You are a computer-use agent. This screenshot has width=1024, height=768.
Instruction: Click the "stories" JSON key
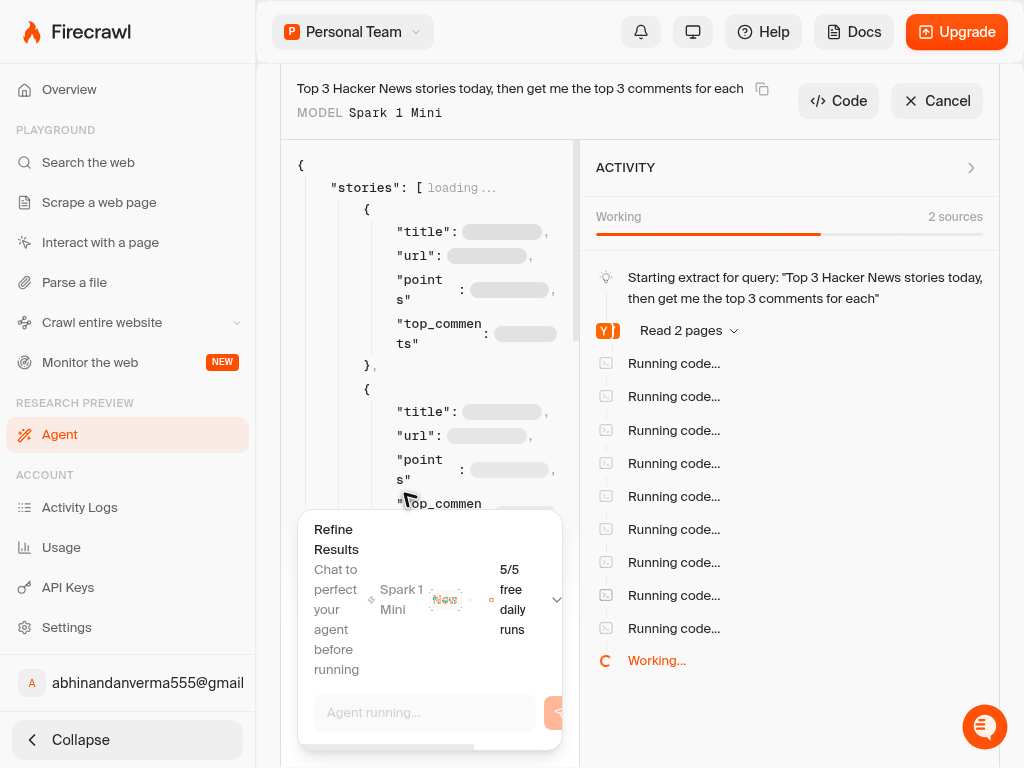364,188
